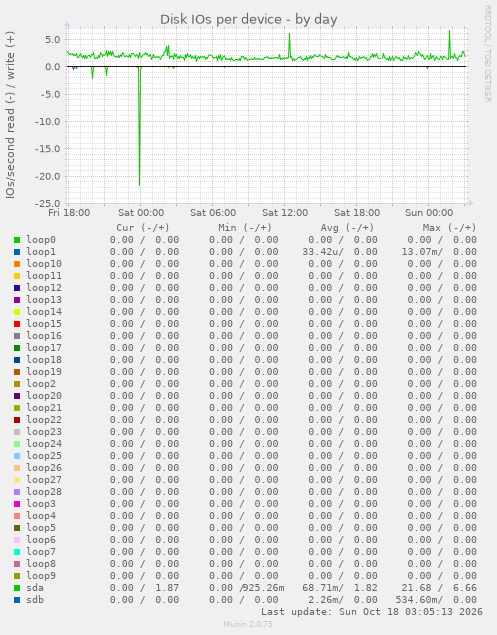Click sdb max value '534.60m'
The image size is (497, 635).
coord(417,600)
